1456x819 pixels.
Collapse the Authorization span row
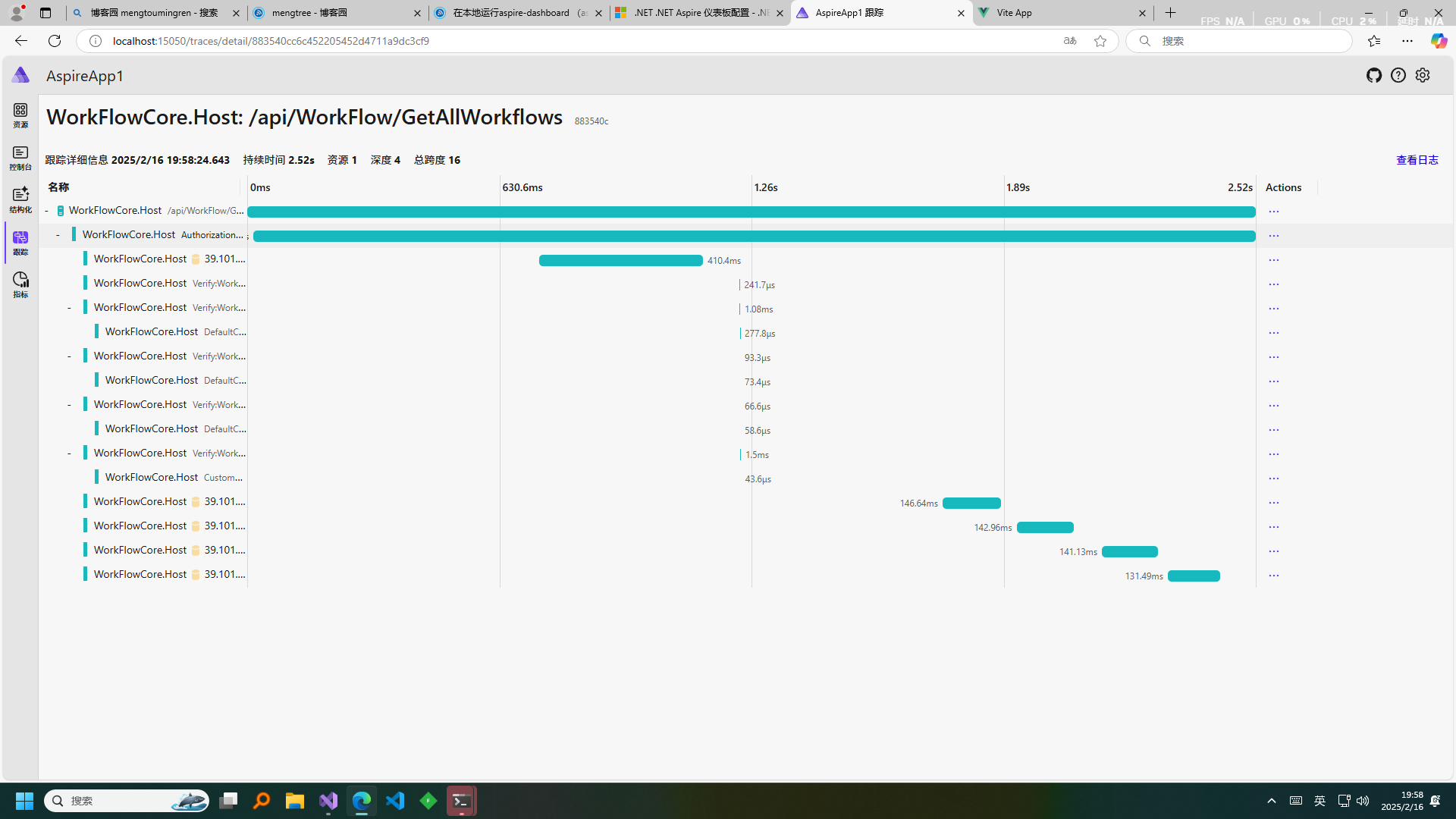click(x=58, y=235)
